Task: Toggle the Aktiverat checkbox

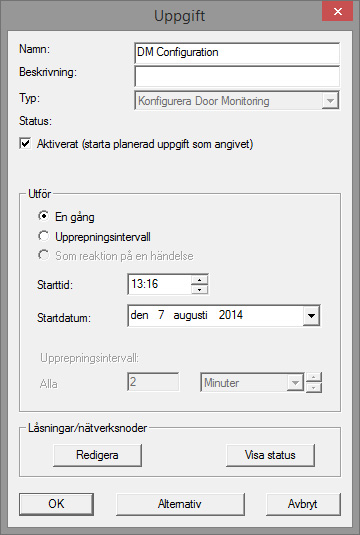Action: pos(25,144)
